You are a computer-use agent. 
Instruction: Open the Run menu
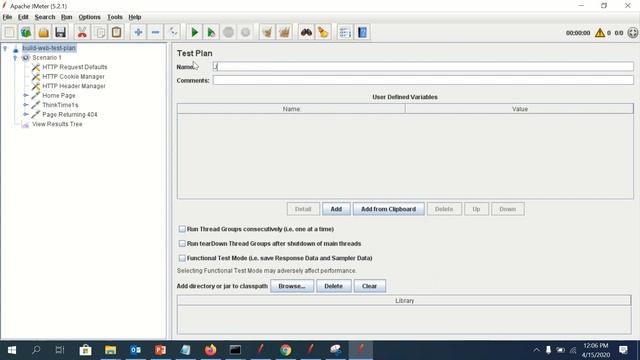click(67, 17)
